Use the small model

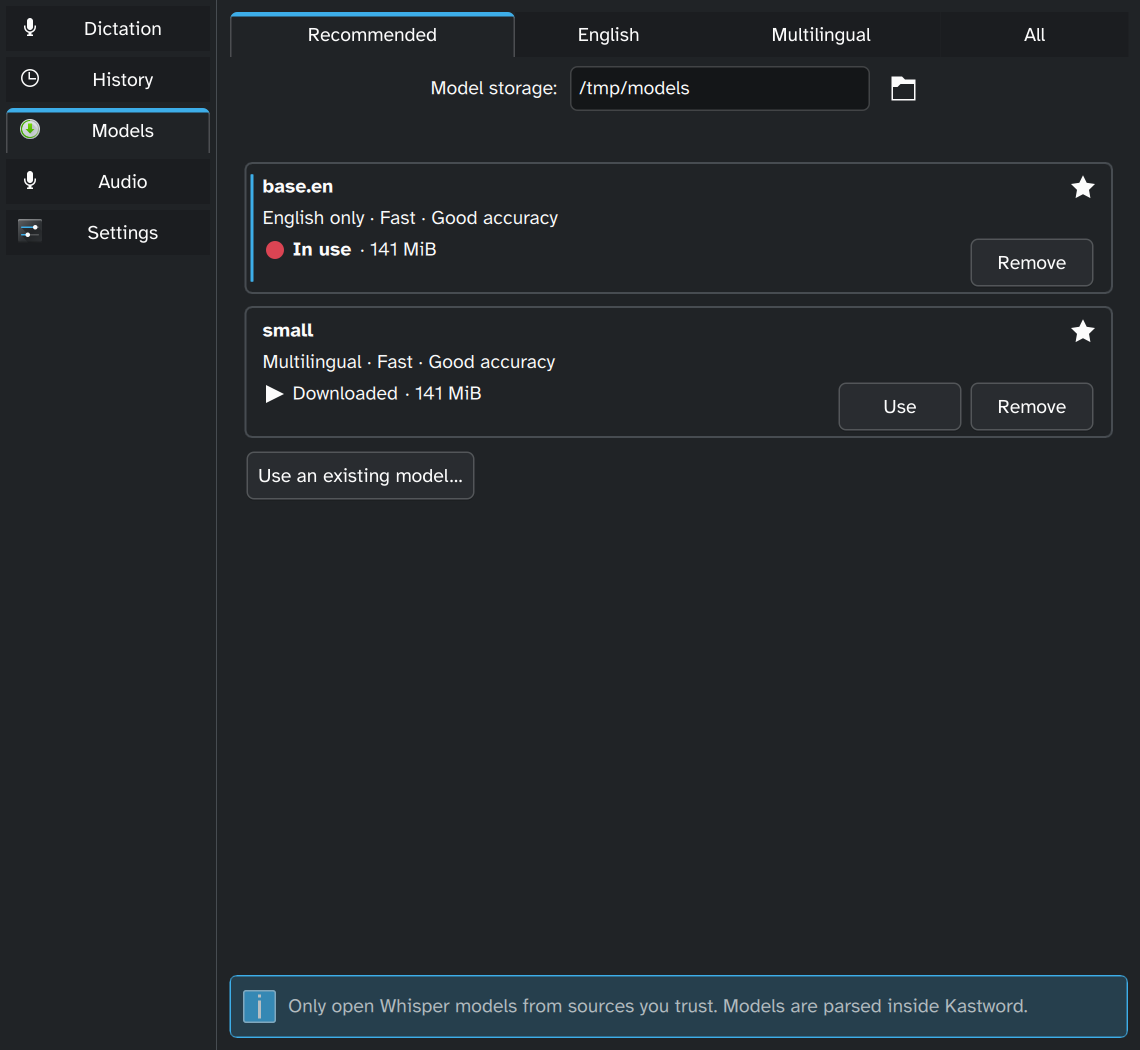[x=899, y=406]
